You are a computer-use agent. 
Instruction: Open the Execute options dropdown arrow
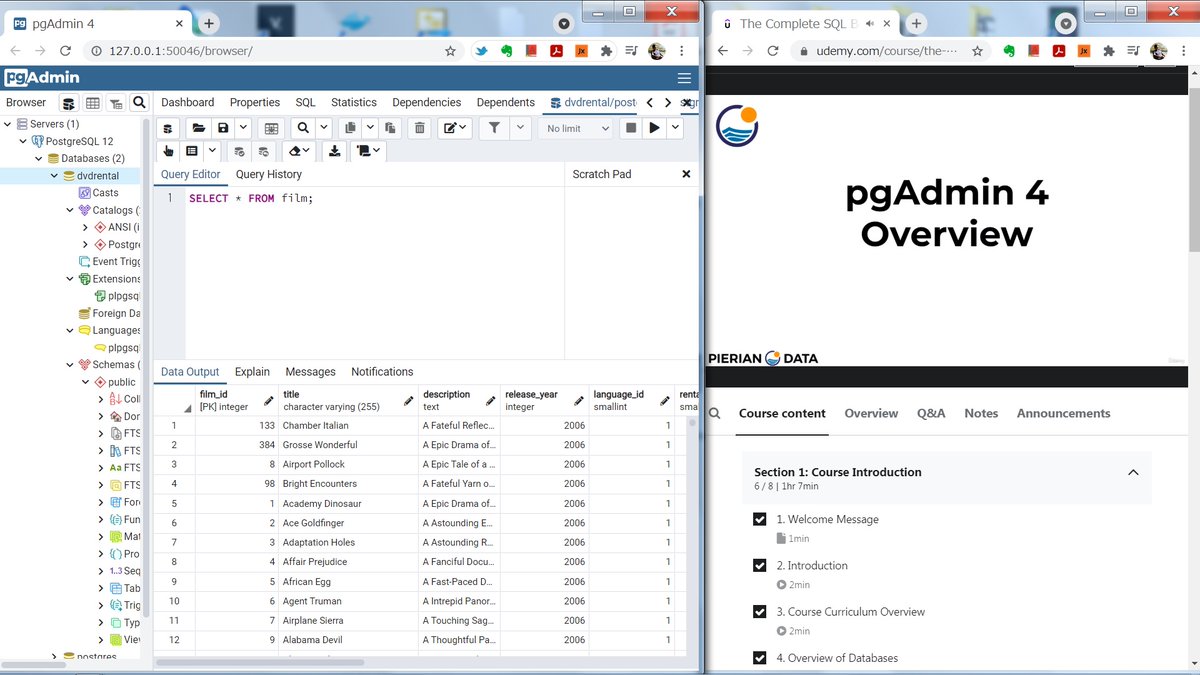coord(676,128)
